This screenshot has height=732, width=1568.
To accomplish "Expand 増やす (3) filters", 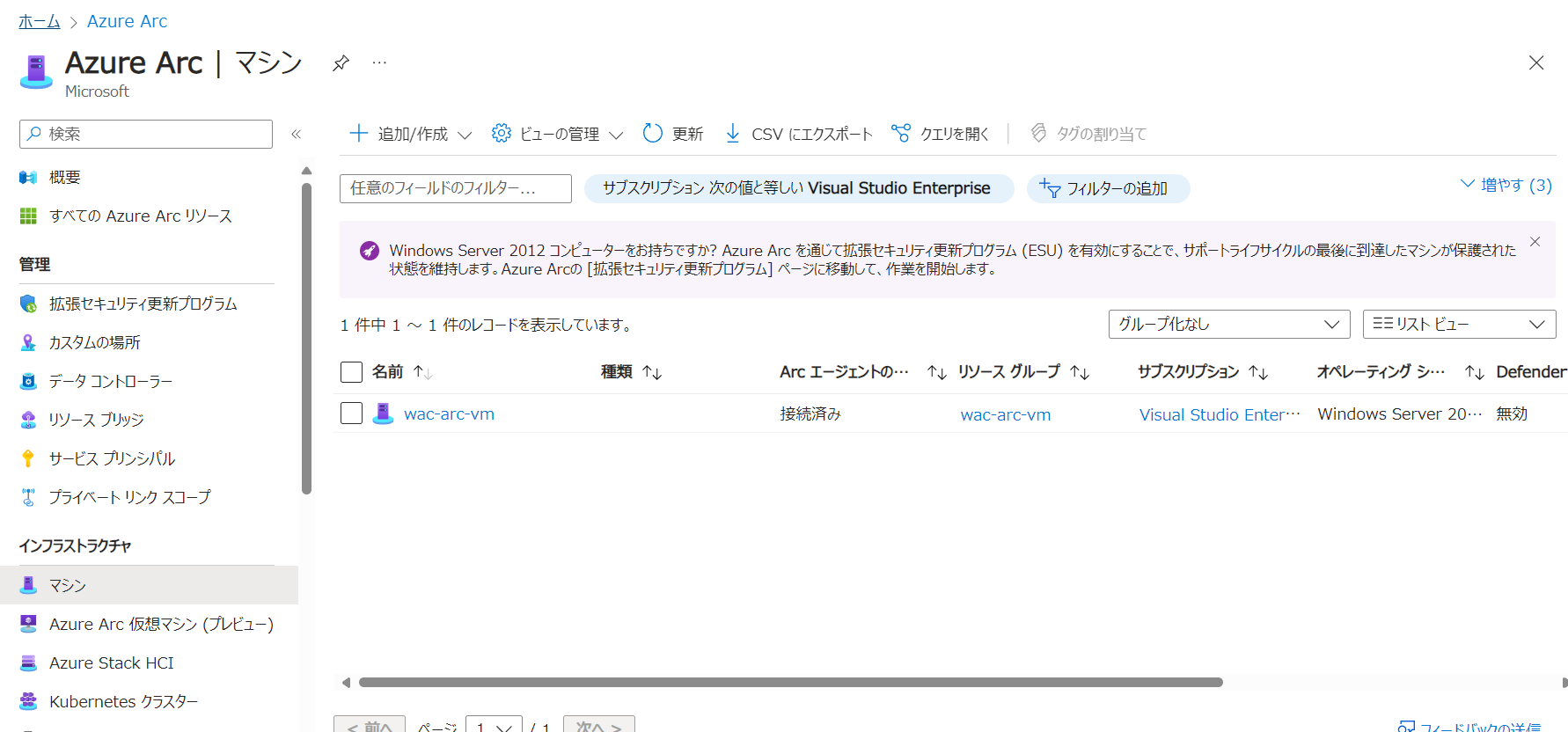I will pos(1506,185).
